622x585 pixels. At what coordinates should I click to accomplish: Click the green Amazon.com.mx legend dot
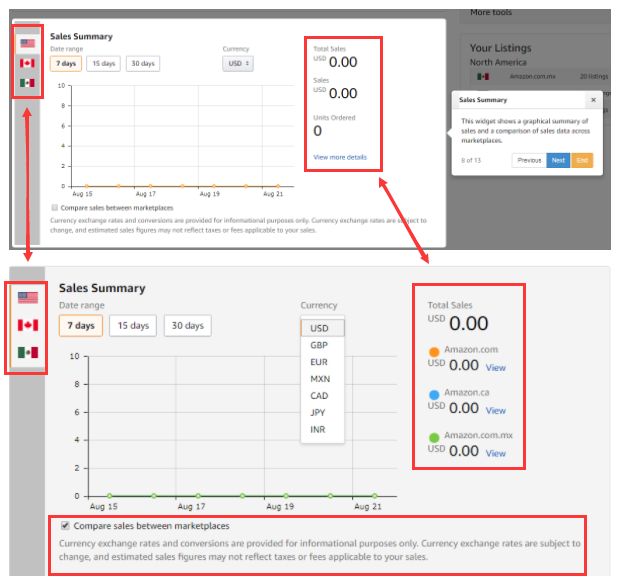tap(434, 437)
